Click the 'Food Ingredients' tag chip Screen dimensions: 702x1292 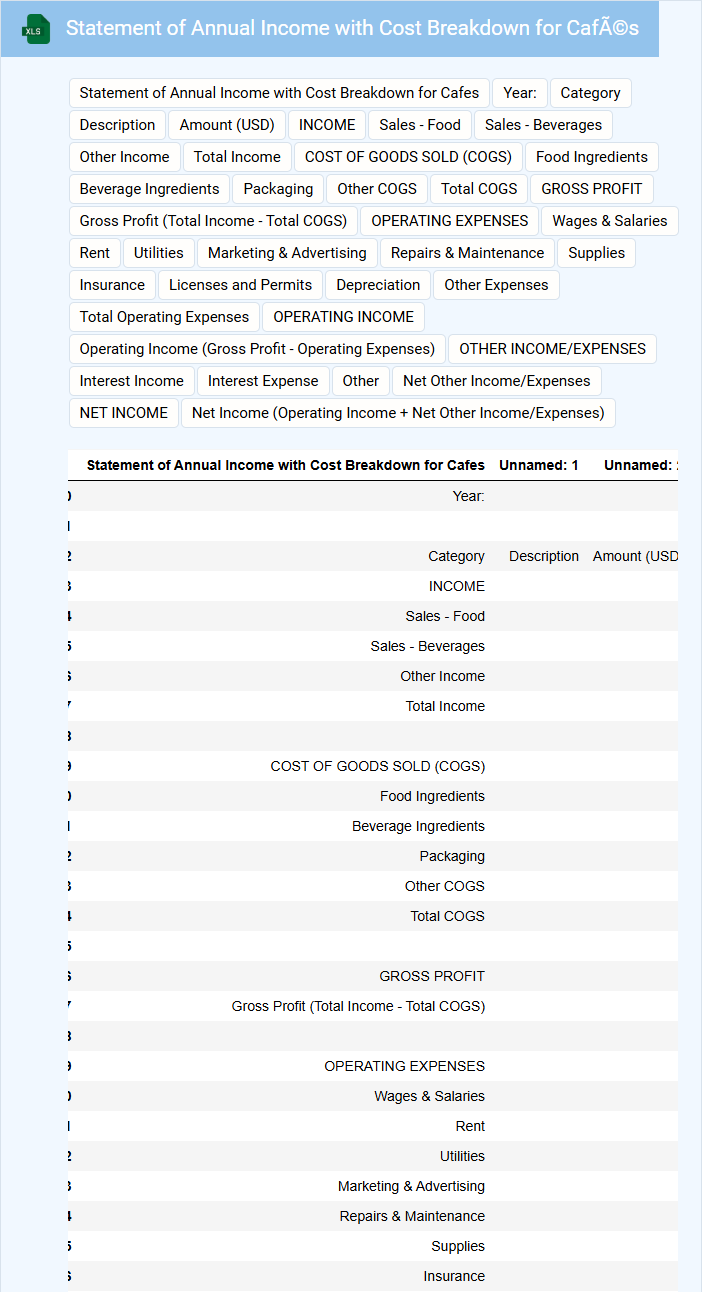pyautogui.click(x=592, y=157)
